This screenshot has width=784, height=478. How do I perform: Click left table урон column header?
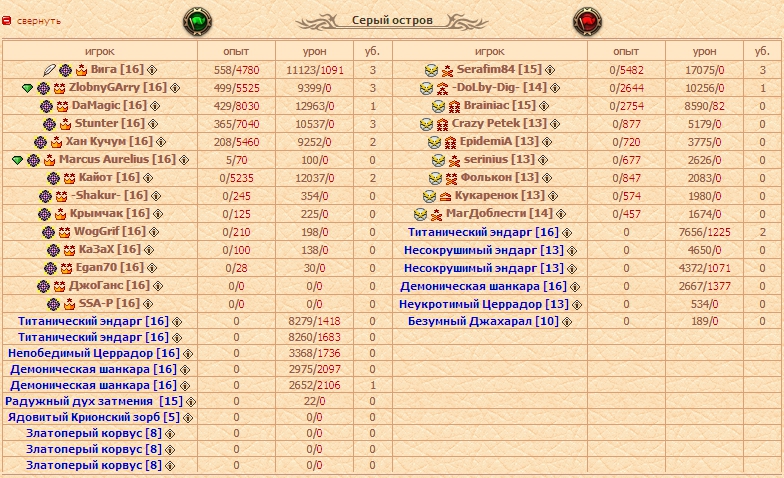tap(314, 51)
